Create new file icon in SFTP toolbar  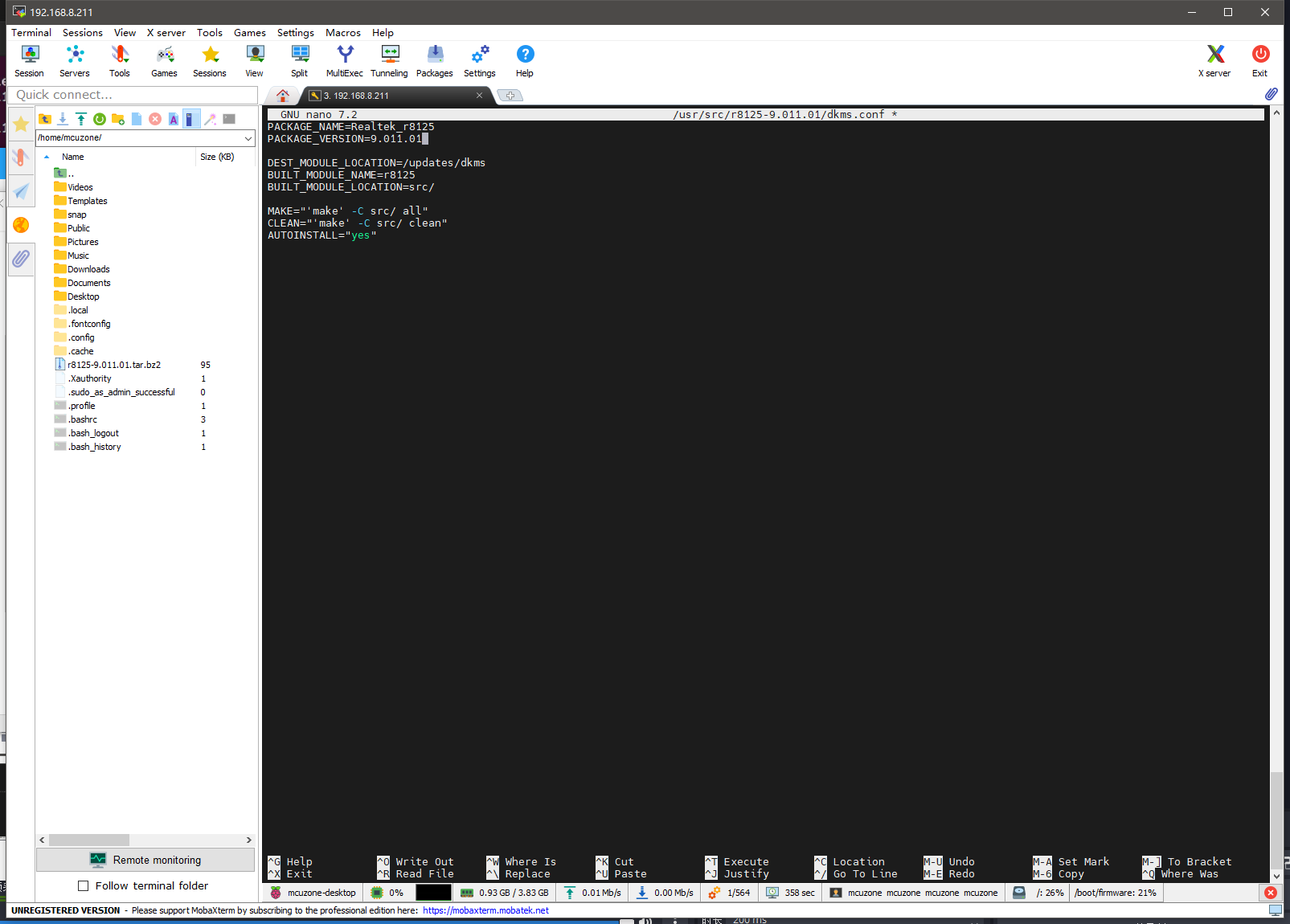point(137,119)
